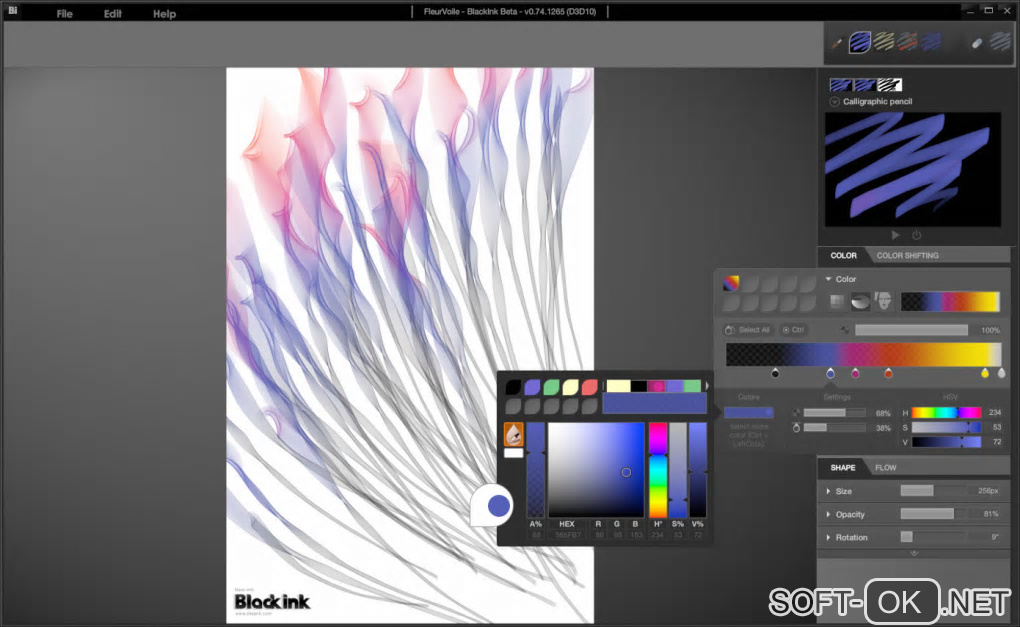The width and height of the screenshot is (1020, 627).
Task: Open the Calligraphic pencil dropdown
Action: click(834, 101)
